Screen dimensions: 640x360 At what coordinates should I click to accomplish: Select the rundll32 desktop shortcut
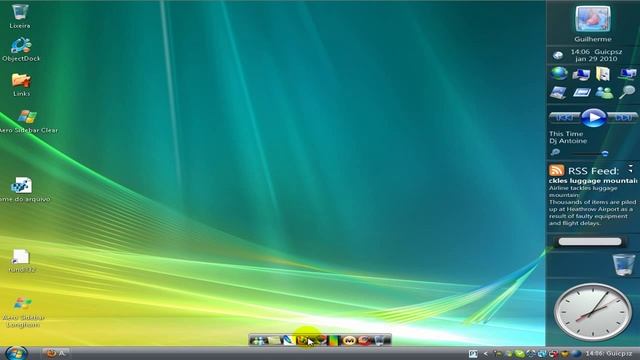click(21, 261)
